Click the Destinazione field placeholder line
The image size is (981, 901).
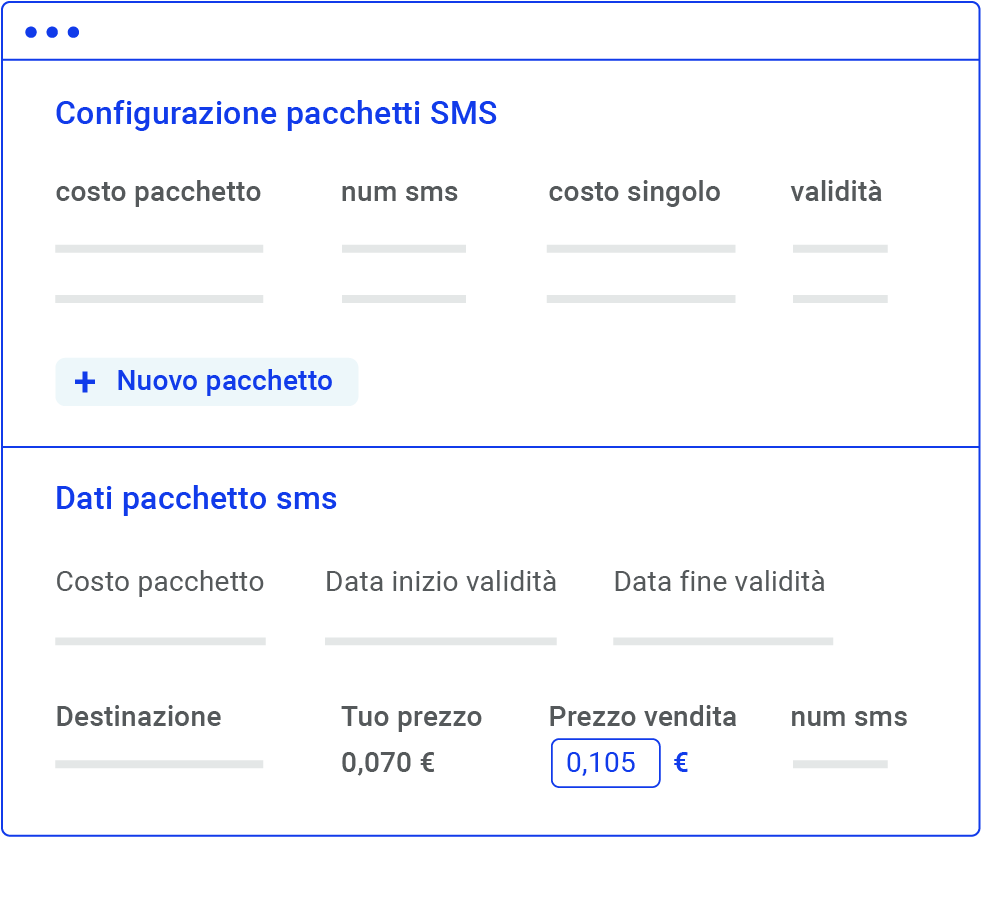(x=159, y=764)
